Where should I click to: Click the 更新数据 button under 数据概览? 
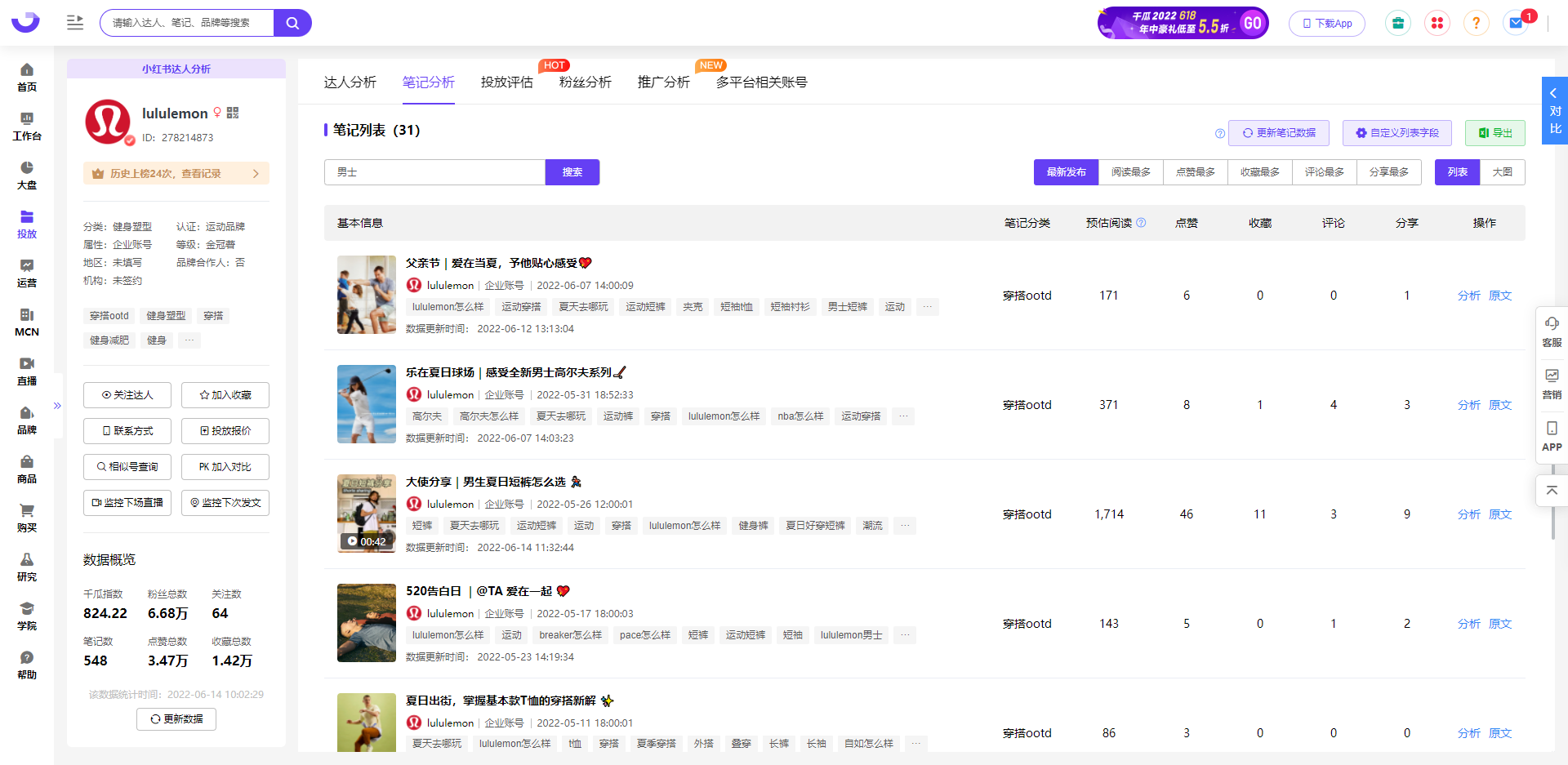tap(176, 719)
